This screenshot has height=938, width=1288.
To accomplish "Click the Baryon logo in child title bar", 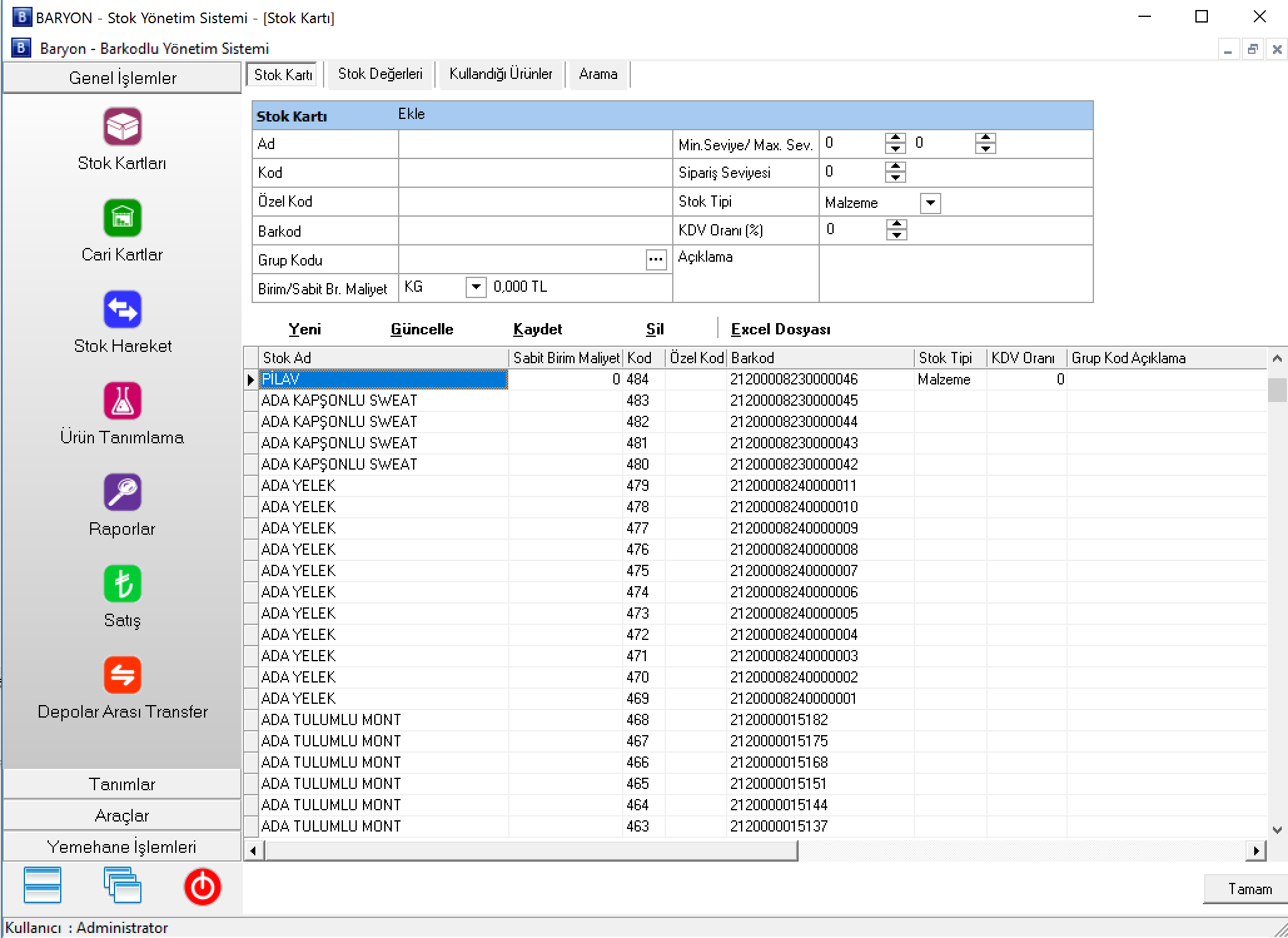I will (x=21, y=48).
